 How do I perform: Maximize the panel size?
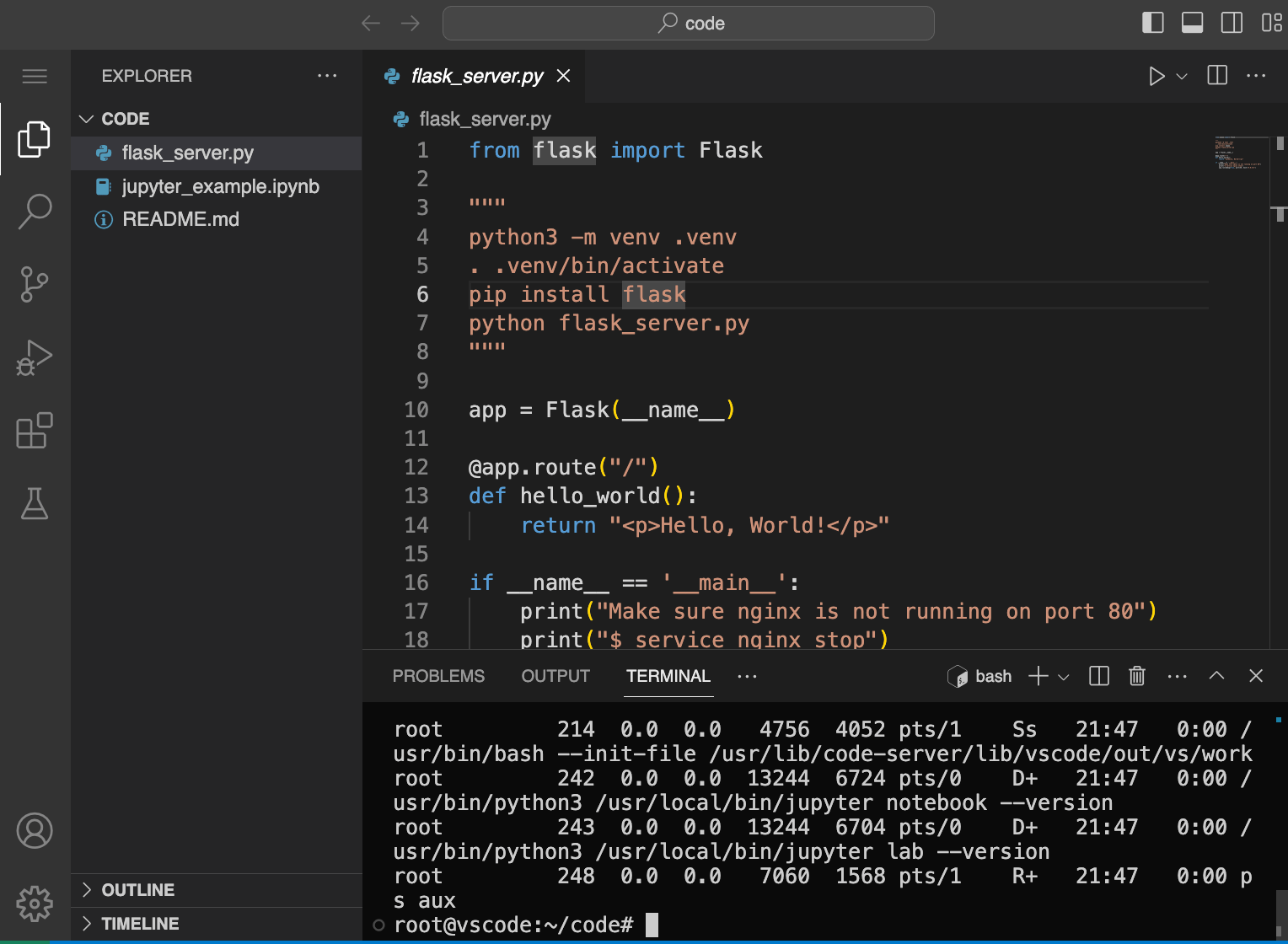(1216, 676)
